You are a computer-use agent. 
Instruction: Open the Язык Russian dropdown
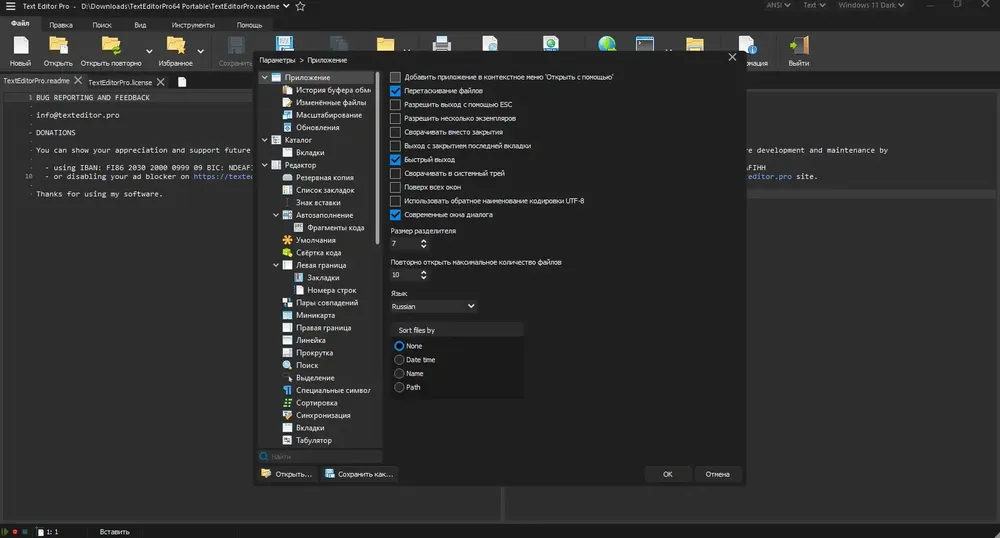433,307
